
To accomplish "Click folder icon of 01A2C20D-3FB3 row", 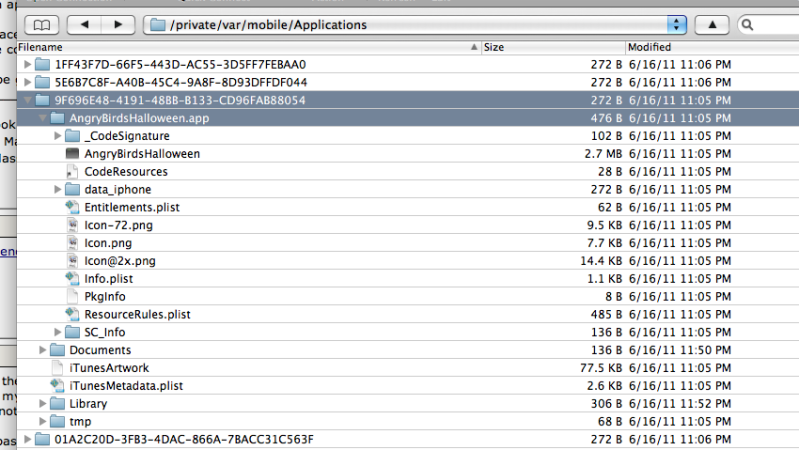I will click(42, 439).
